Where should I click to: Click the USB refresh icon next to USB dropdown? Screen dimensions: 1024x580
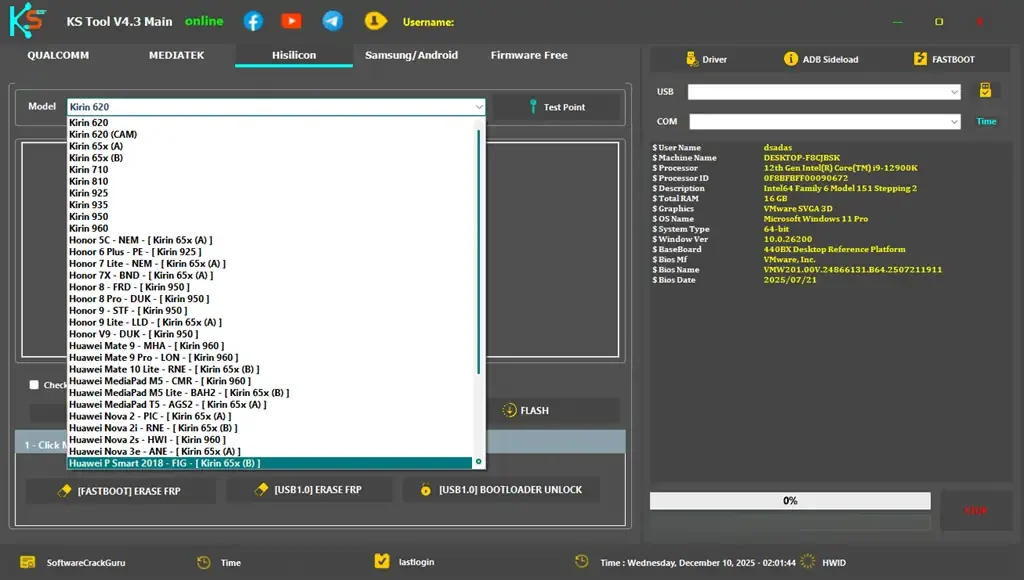click(x=984, y=90)
